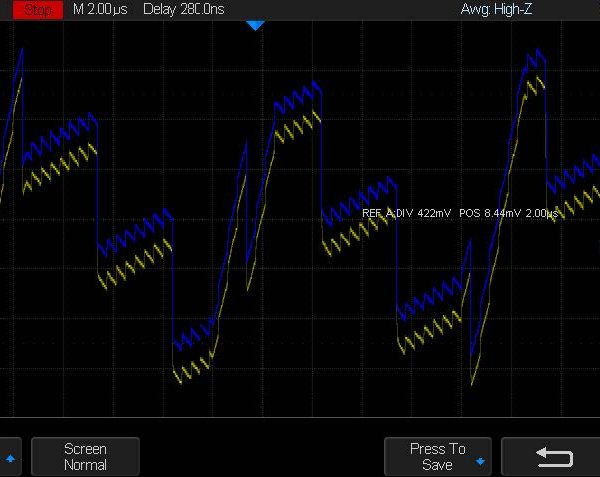Select the M 2.00µs timebase readout
Image resolution: width=600 pixels, height=477 pixels.
98,9
